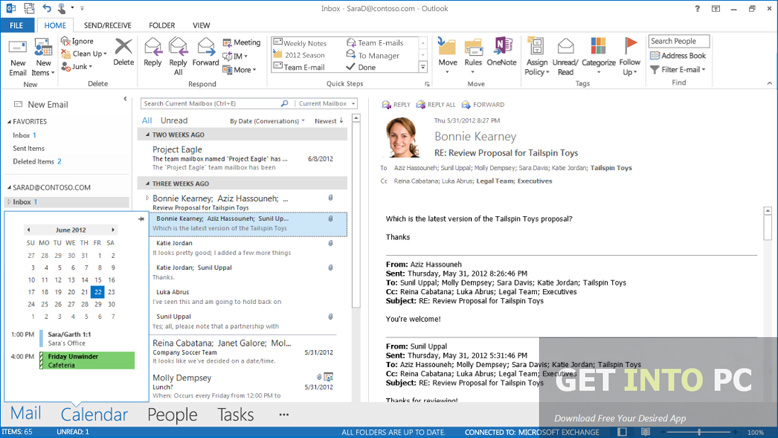778x438 pixels.
Task: Open the Clean Up dropdown
Action: pos(84,54)
